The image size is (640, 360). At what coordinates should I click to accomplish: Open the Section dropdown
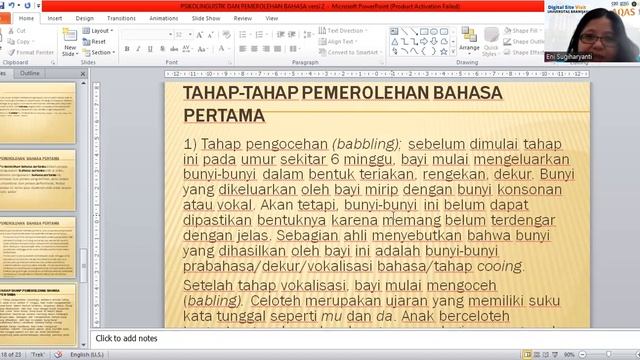click(99, 52)
